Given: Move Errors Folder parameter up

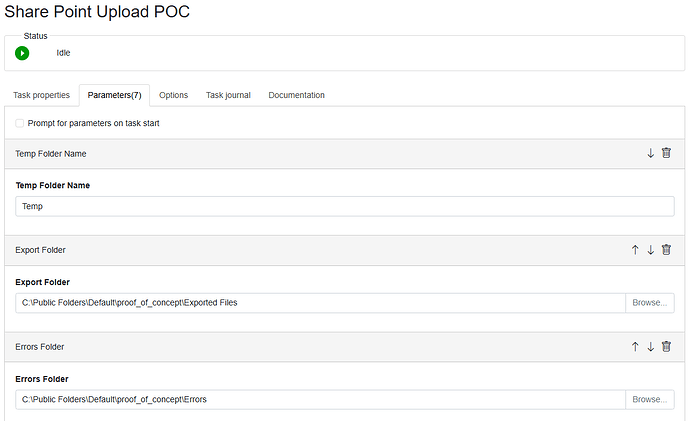Looking at the screenshot, I should 635,347.
